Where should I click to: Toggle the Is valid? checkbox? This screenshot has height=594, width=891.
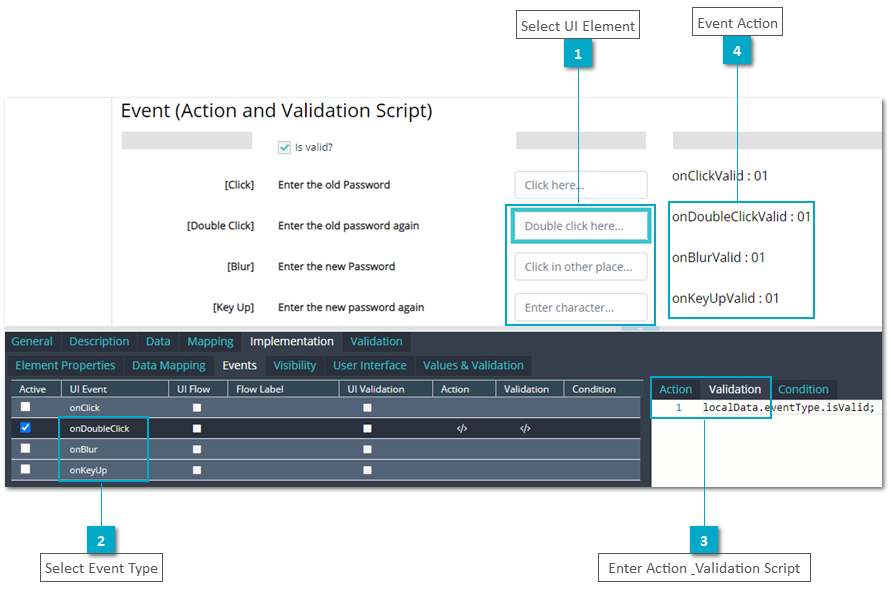(x=284, y=147)
